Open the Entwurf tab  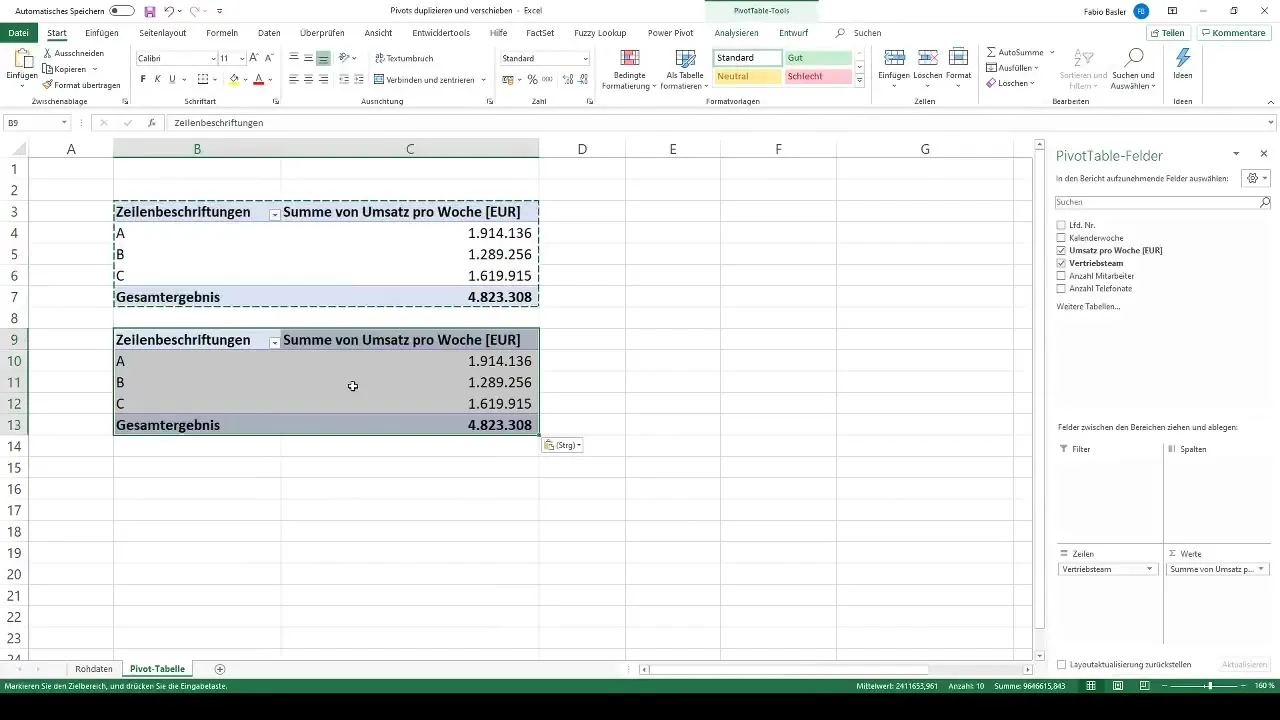(x=793, y=33)
